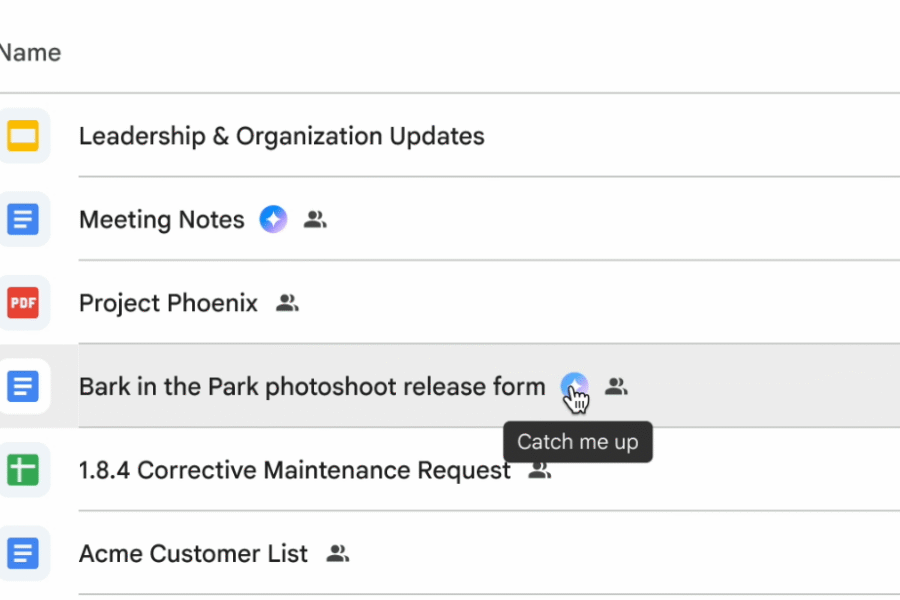Click the shared indicator beside Meeting Notes

click(315, 219)
